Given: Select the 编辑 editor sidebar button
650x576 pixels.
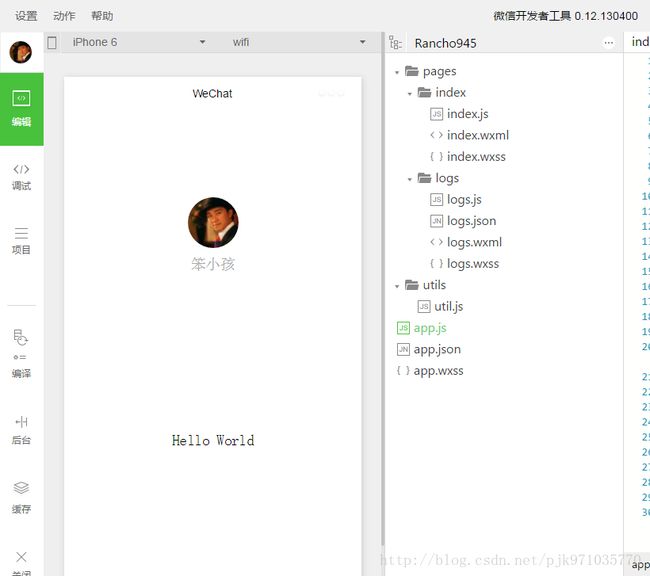Looking at the screenshot, I should click(x=22, y=109).
